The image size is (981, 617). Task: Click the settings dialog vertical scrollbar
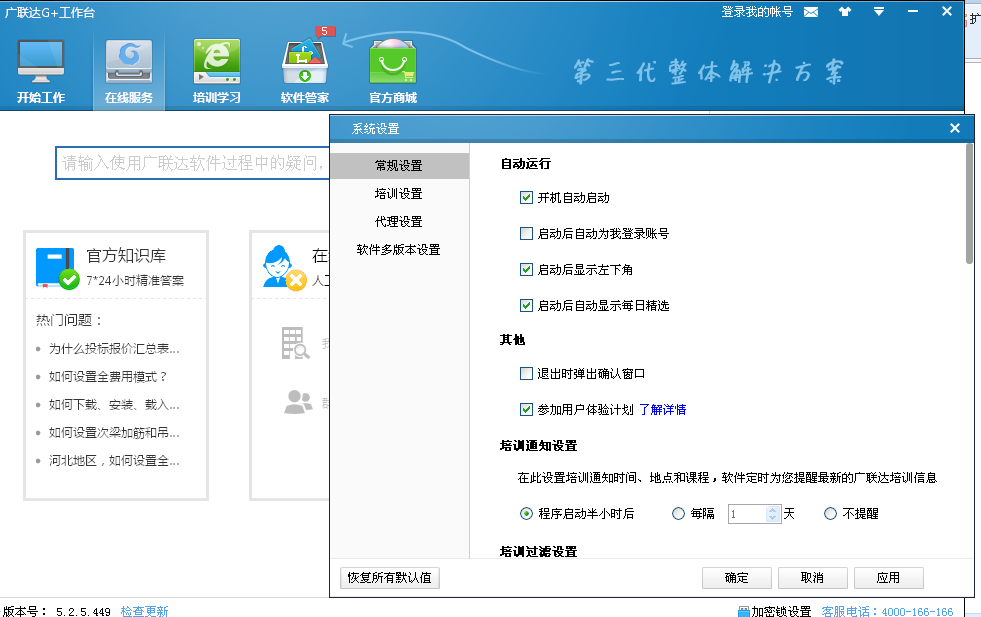click(969, 203)
